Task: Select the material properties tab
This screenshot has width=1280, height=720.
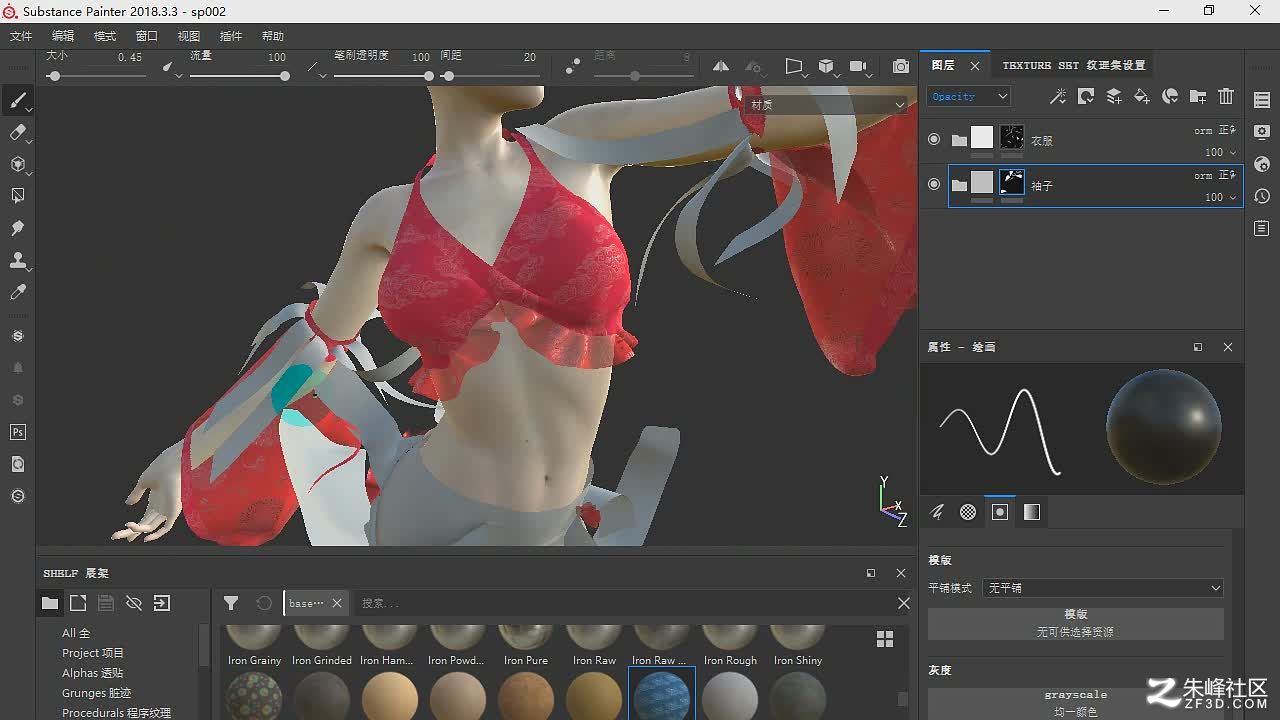Action: [x=1032, y=512]
